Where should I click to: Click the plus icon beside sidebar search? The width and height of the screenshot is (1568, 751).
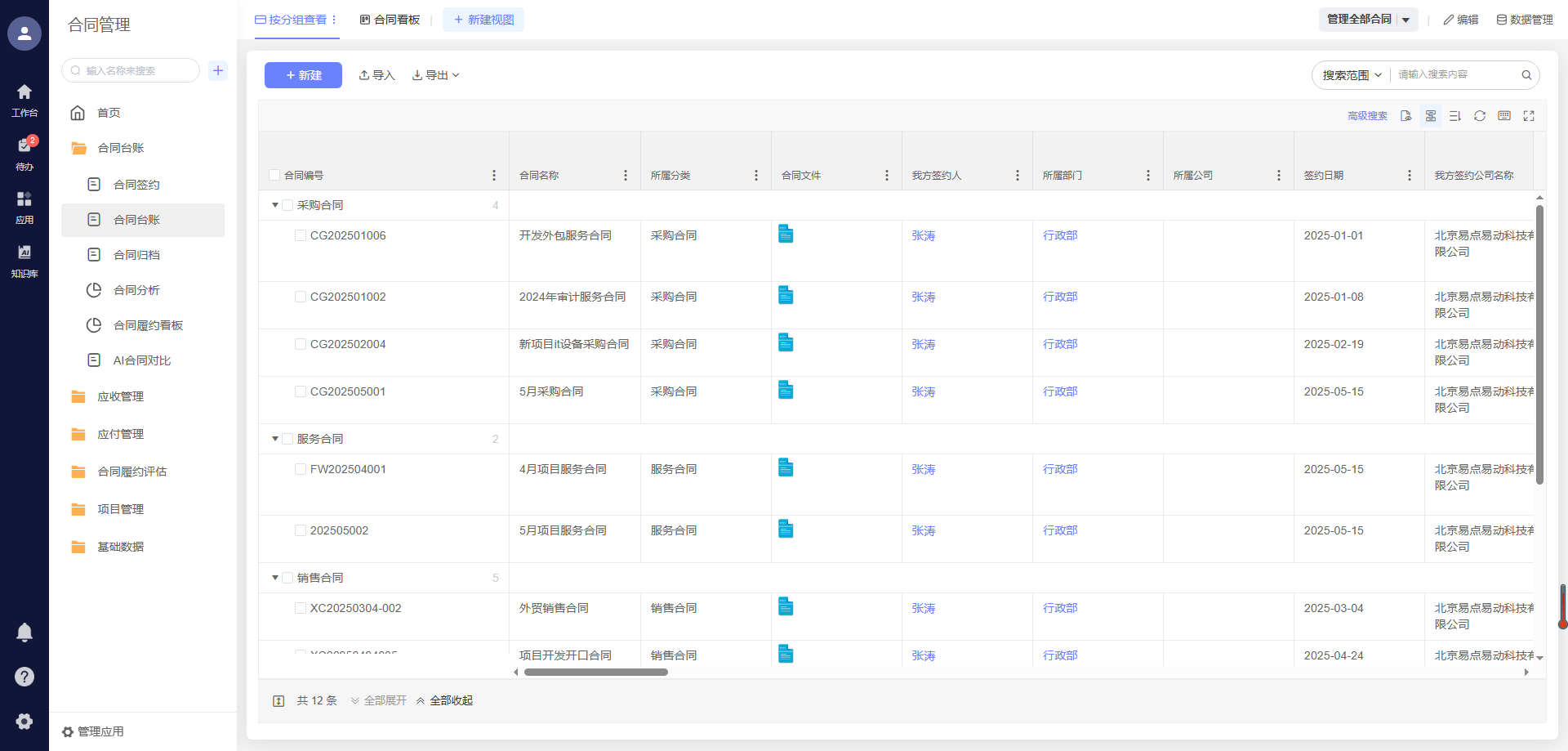(218, 70)
